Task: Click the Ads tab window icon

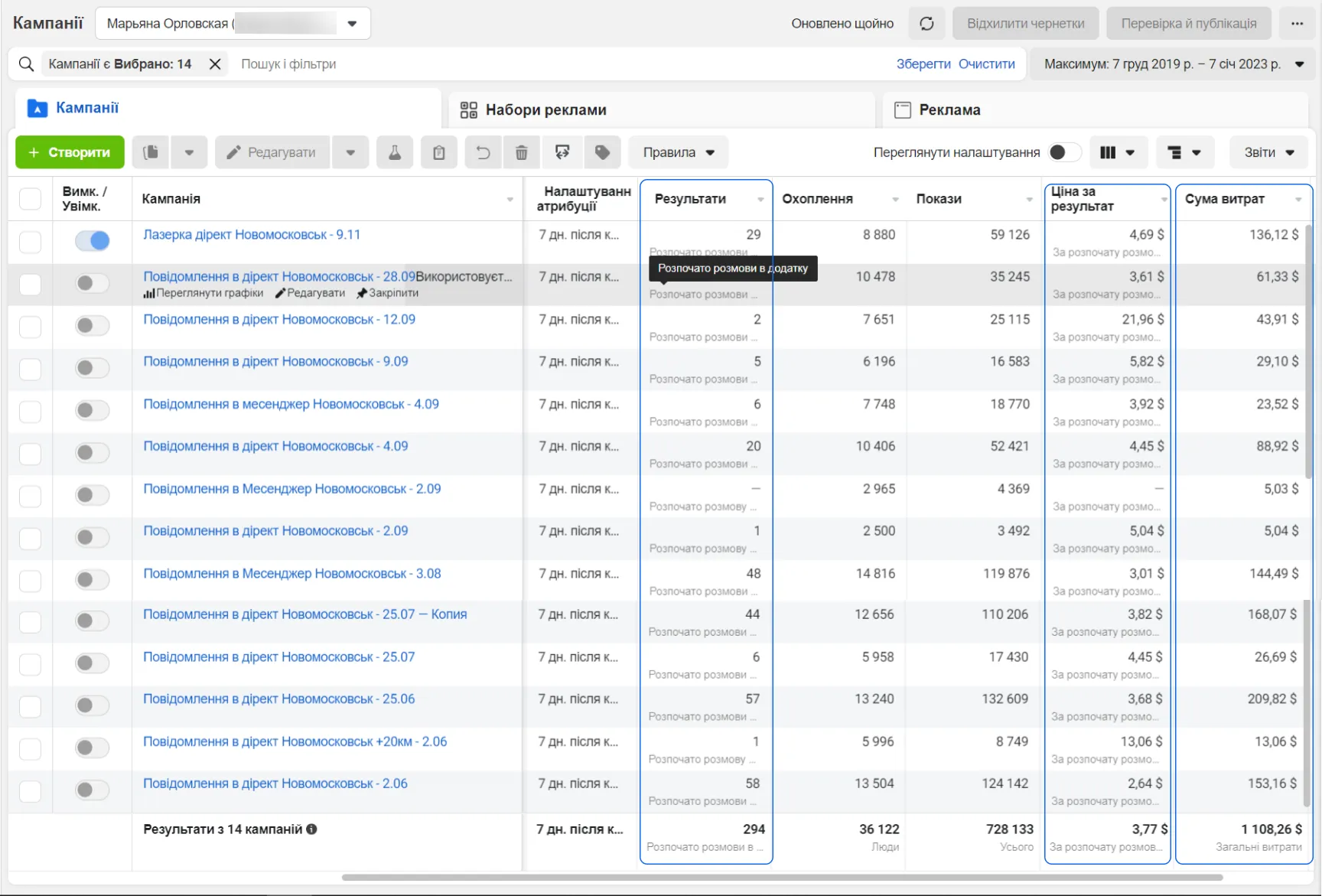Action: (x=903, y=110)
